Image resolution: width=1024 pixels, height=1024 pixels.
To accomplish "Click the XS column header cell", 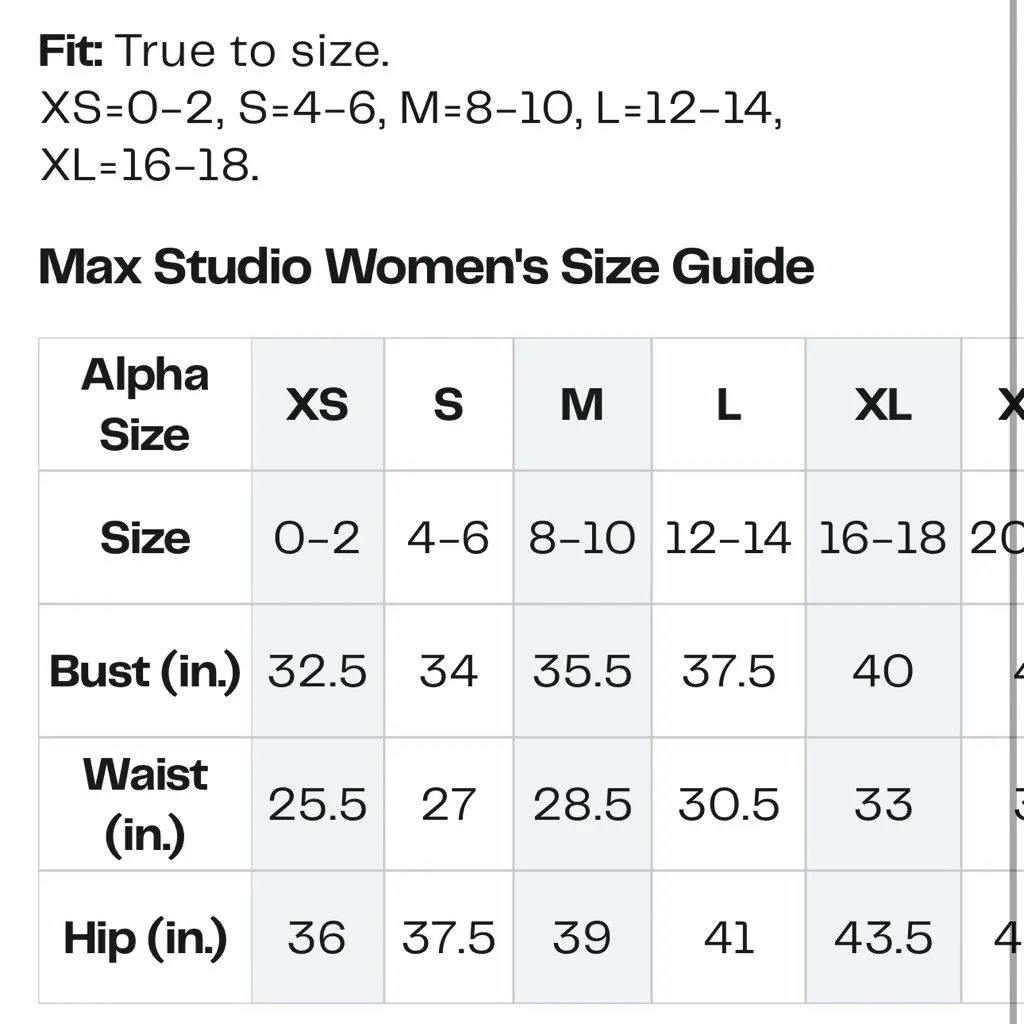I will tap(317, 405).
